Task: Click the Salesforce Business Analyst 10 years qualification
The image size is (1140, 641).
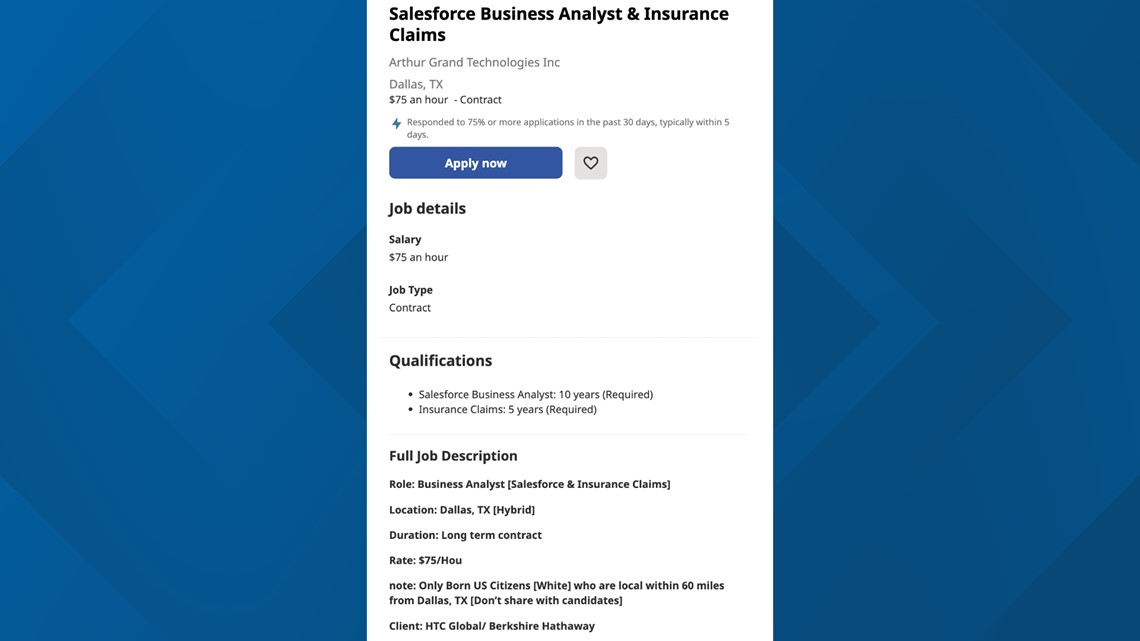Action: pyautogui.click(x=535, y=394)
